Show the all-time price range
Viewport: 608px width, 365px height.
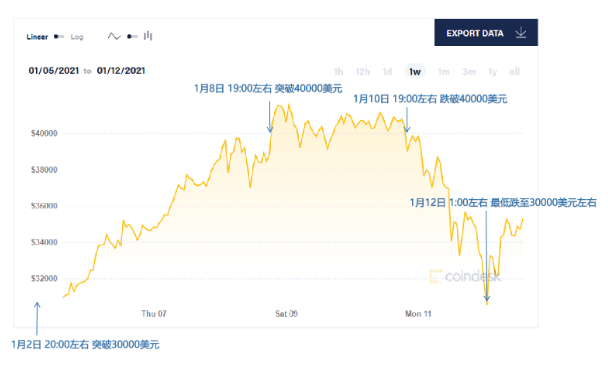coord(514,72)
